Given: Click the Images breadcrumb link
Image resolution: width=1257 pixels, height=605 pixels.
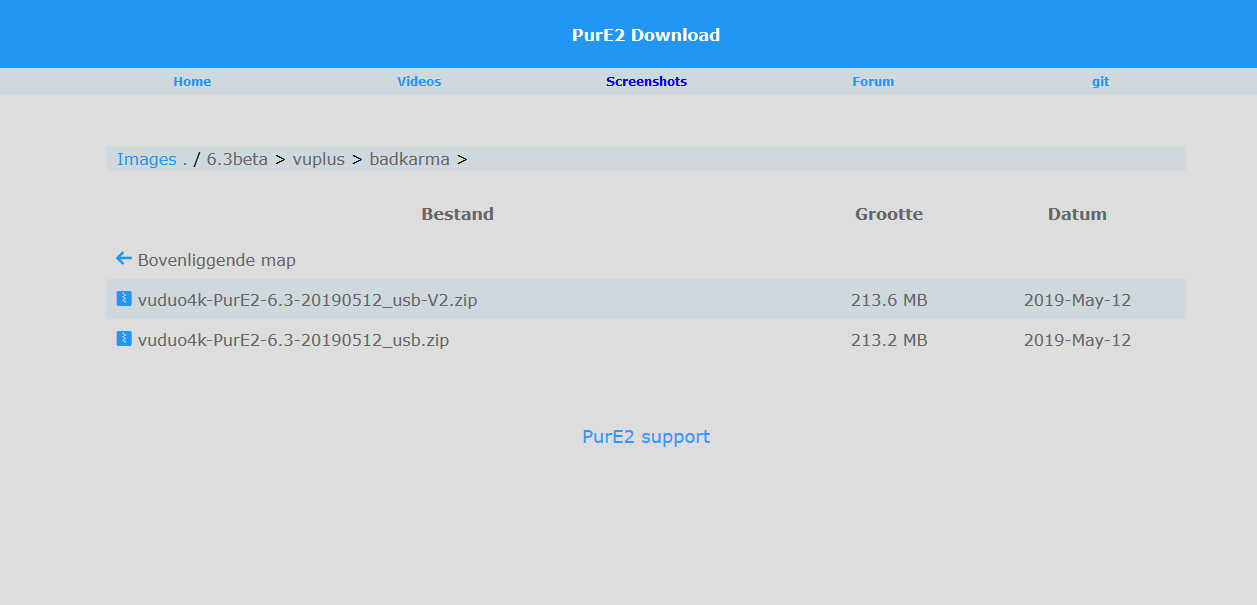Looking at the screenshot, I should pos(147,159).
